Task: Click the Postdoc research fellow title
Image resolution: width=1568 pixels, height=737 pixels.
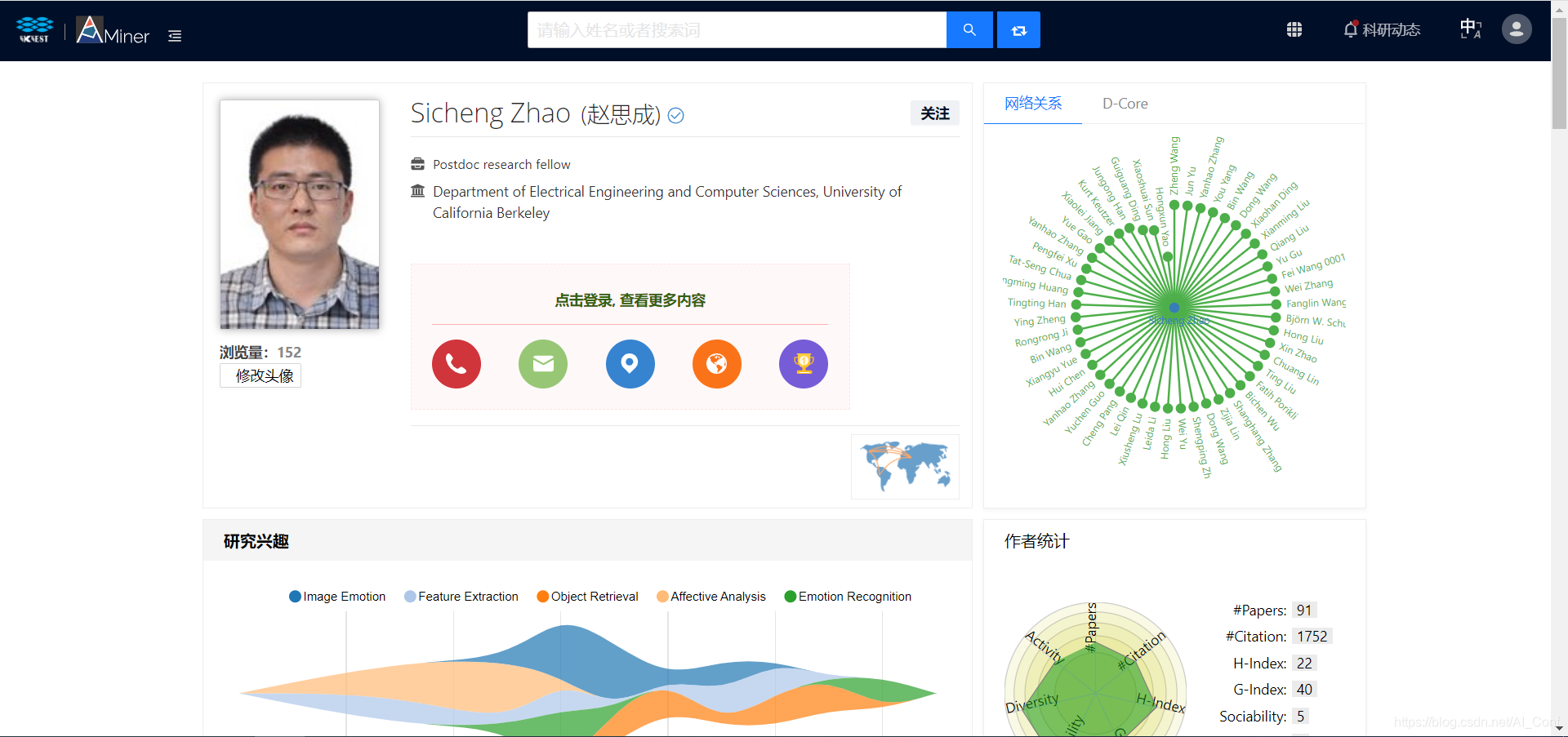Action: 501,165
